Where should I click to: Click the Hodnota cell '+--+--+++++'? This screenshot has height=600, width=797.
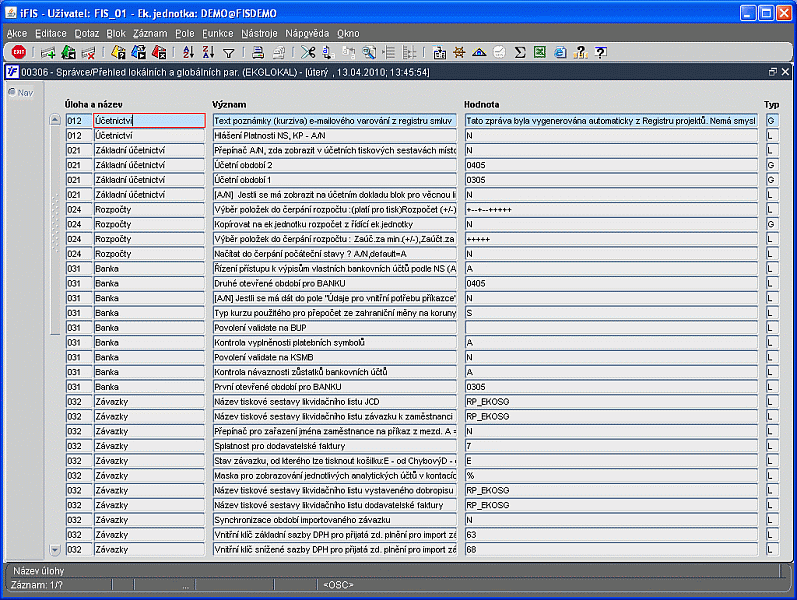point(611,209)
